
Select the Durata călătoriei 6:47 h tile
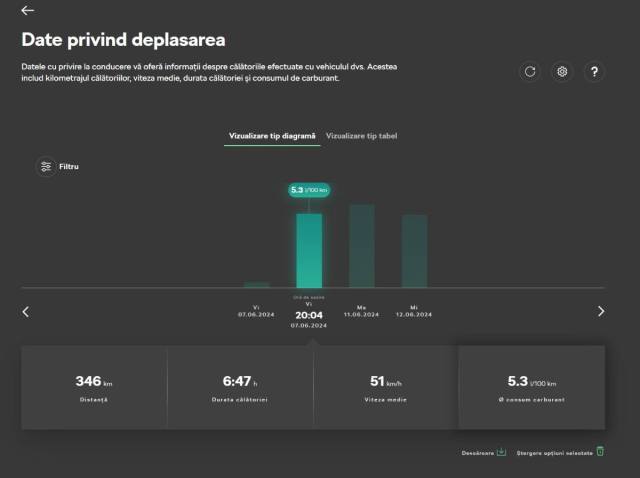pyautogui.click(x=240, y=387)
